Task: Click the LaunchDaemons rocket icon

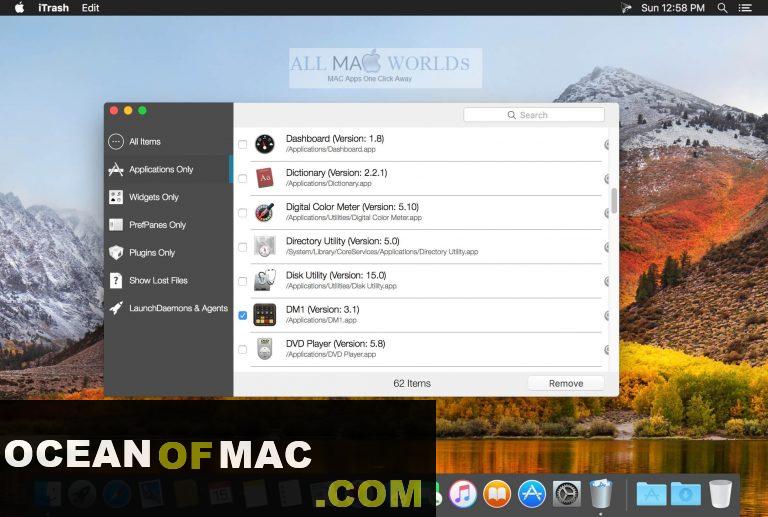Action: coord(116,308)
